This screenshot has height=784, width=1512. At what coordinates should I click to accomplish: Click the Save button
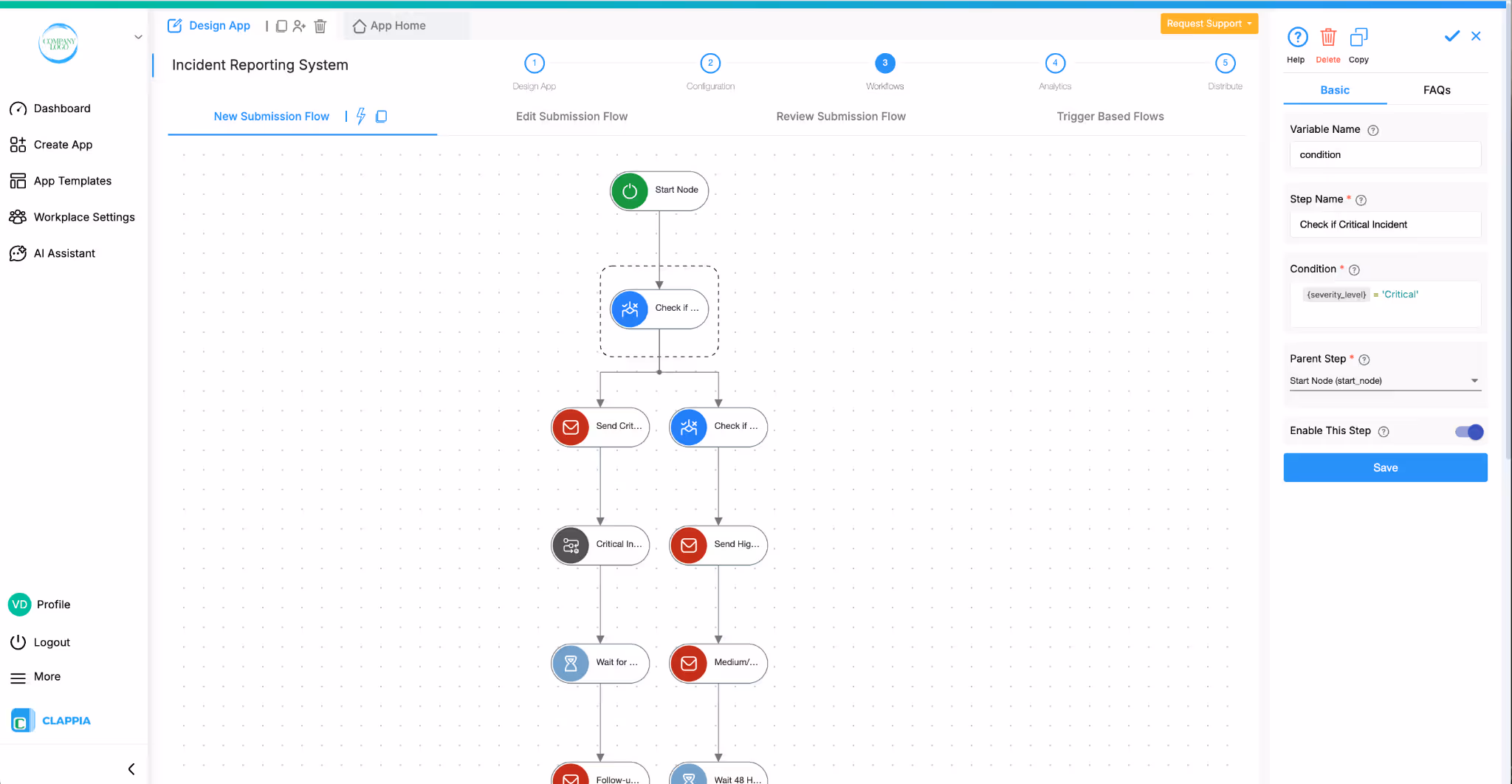[1385, 467]
